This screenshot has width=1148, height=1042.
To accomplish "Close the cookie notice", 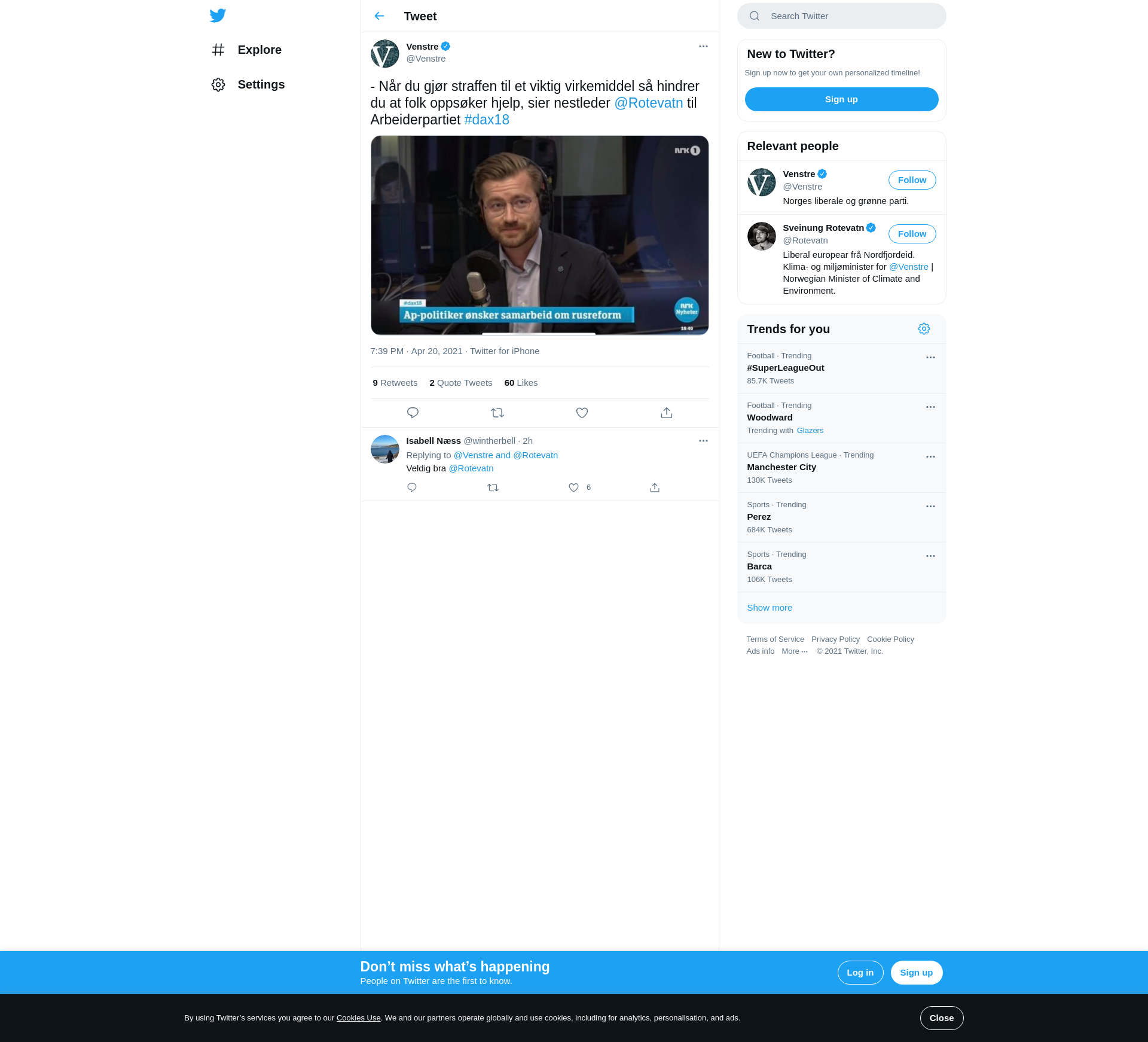I will [941, 1018].
